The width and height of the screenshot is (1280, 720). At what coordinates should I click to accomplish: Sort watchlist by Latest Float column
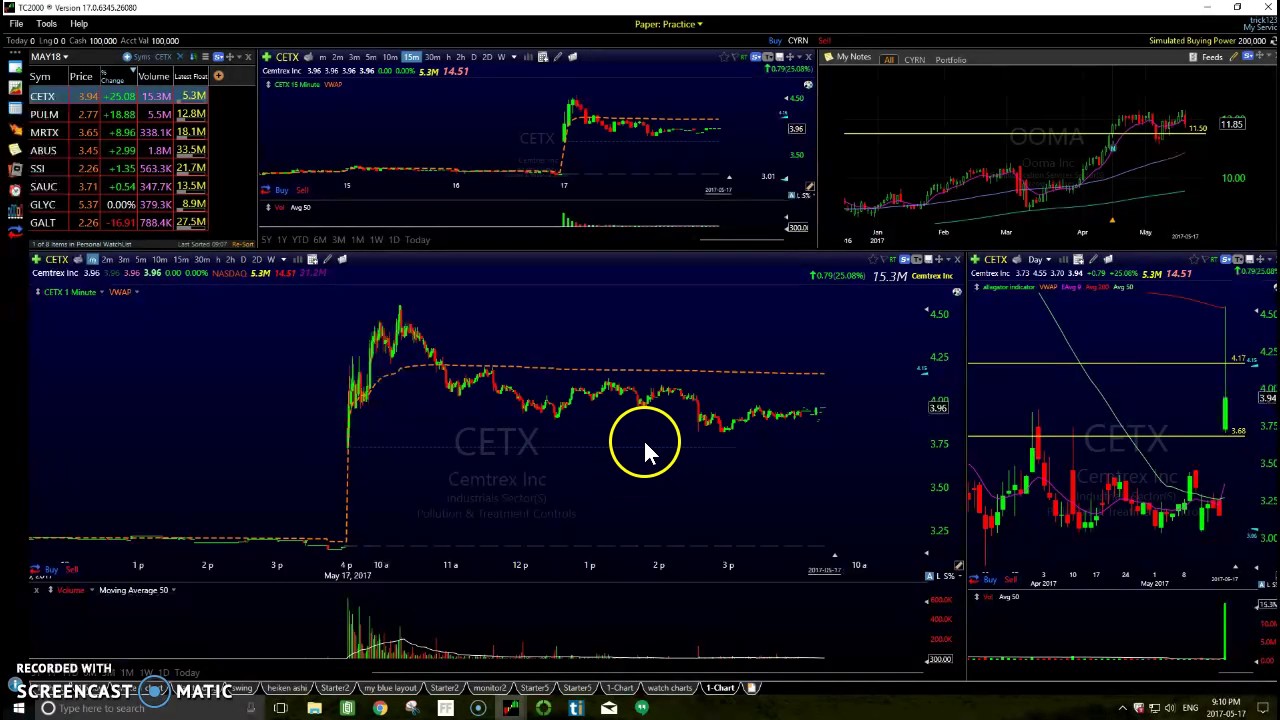click(x=190, y=76)
